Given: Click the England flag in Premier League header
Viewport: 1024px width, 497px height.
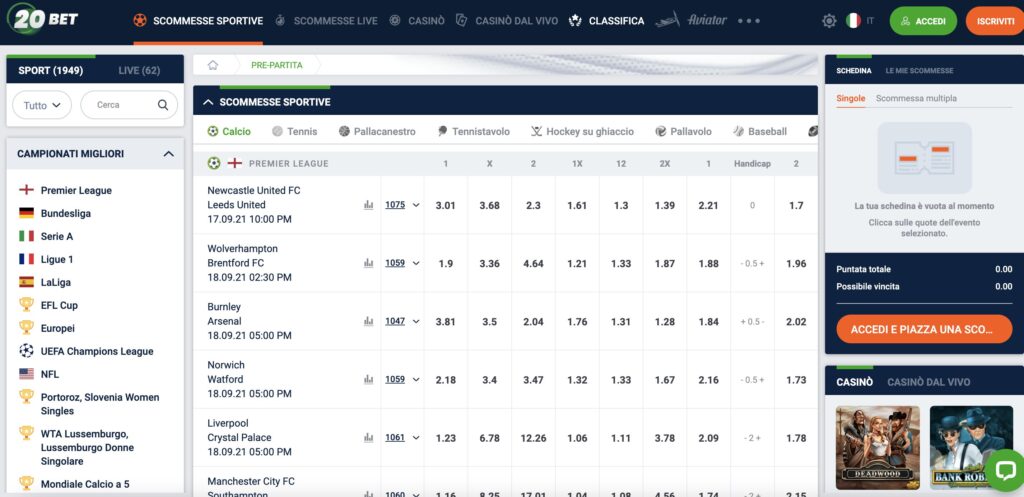Looking at the screenshot, I should [x=234, y=163].
